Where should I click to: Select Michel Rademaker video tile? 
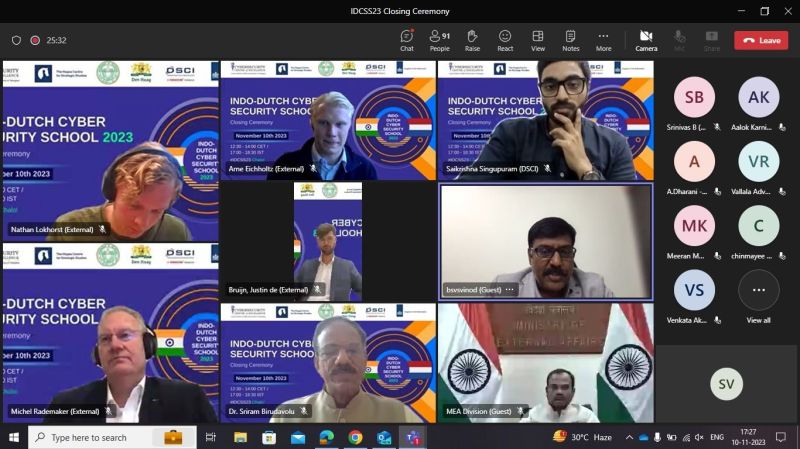coord(111,333)
